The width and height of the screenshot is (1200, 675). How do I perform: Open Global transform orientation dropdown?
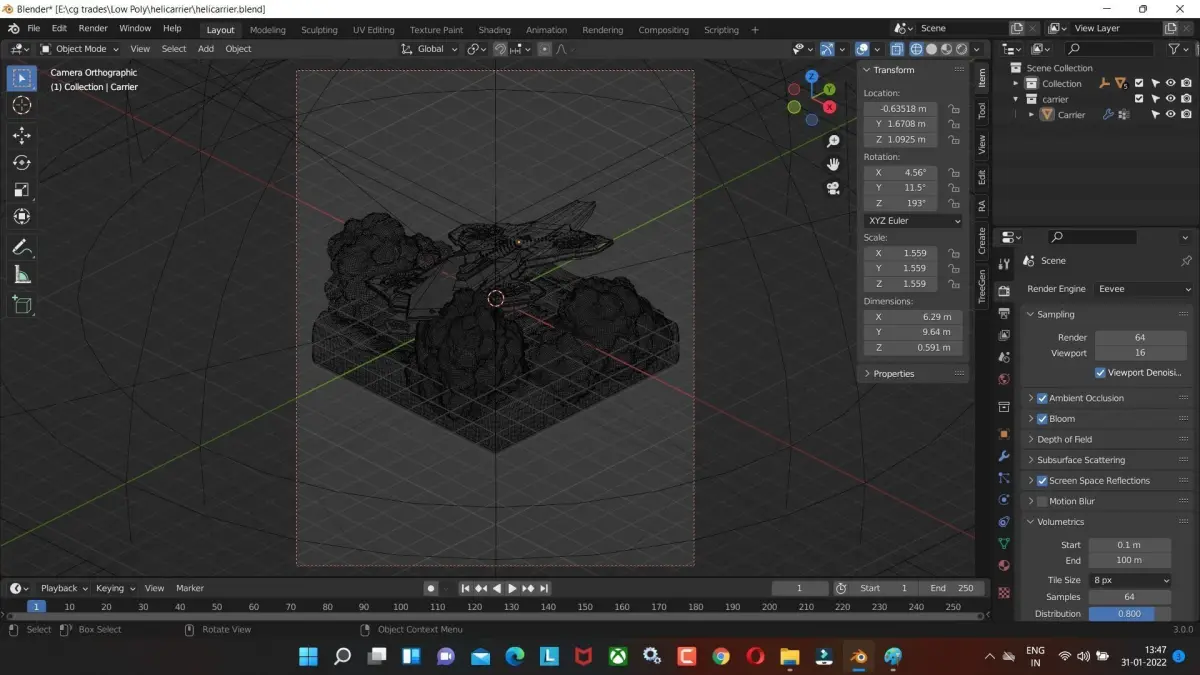pyautogui.click(x=429, y=49)
